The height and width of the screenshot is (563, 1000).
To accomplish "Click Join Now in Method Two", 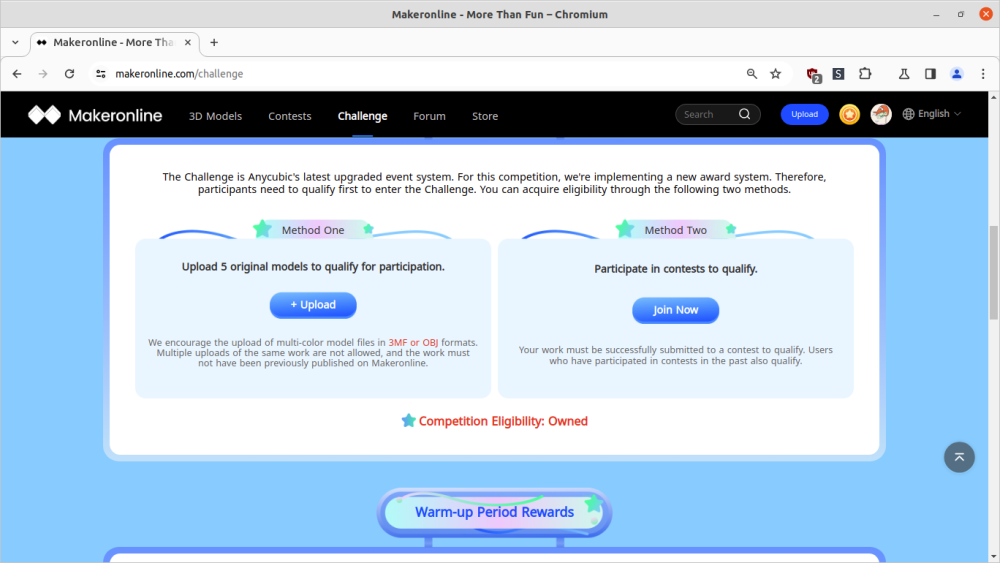I will coord(675,310).
